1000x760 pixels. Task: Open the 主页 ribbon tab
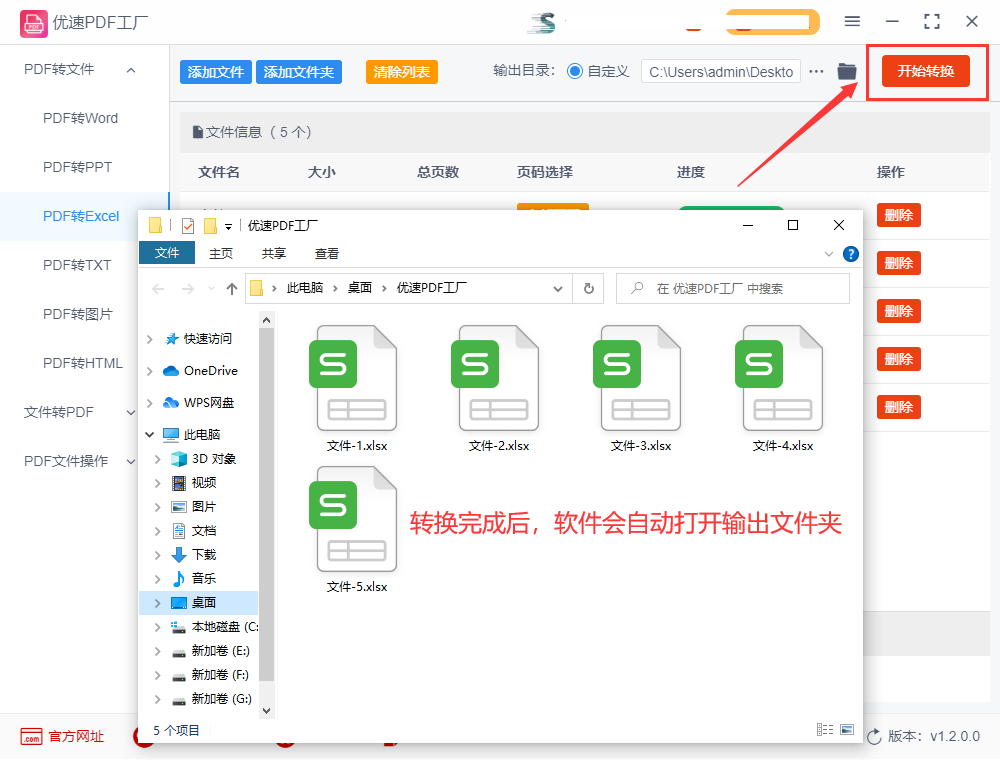click(x=221, y=254)
